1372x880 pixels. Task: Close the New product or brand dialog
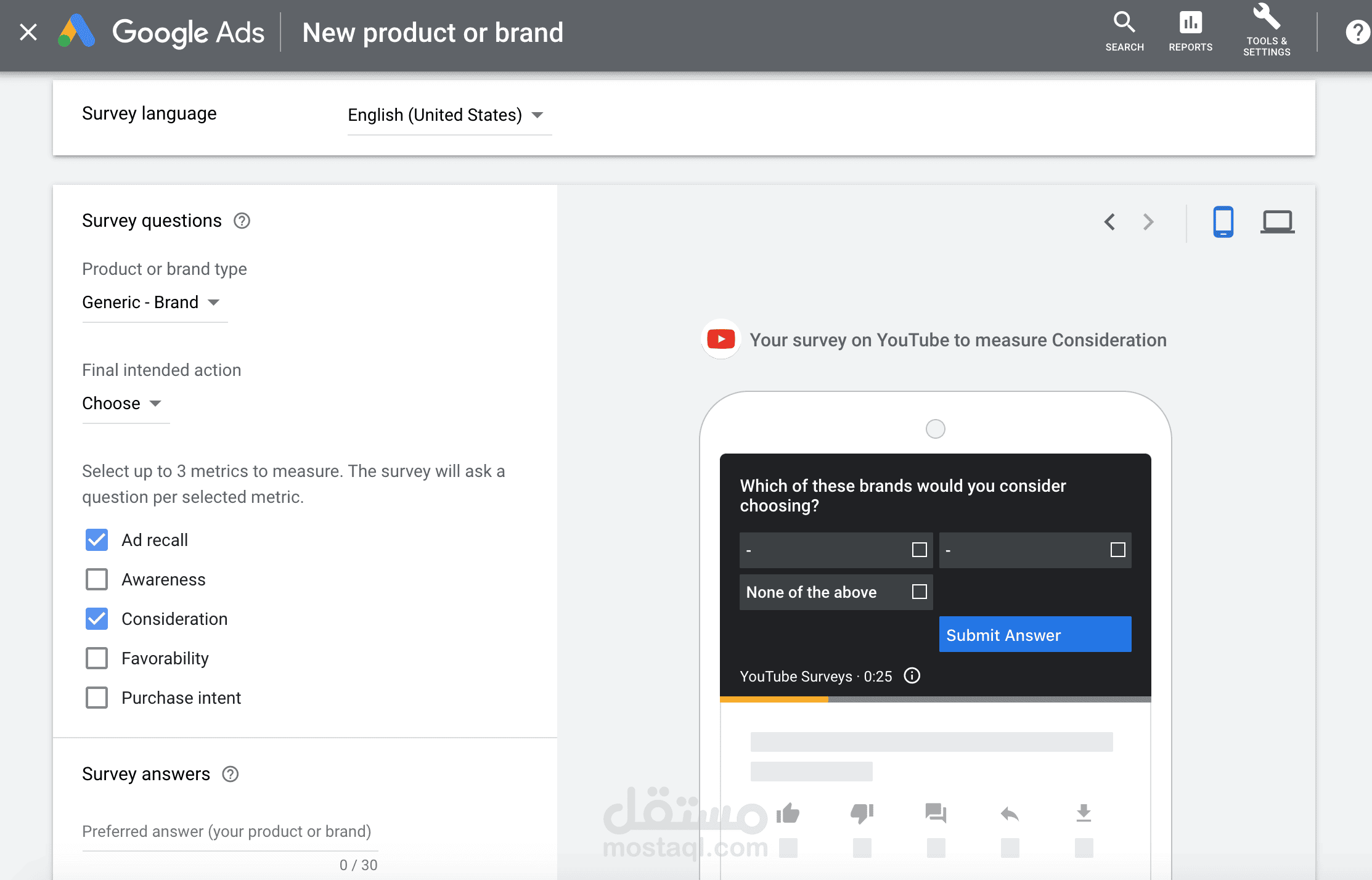[28, 32]
